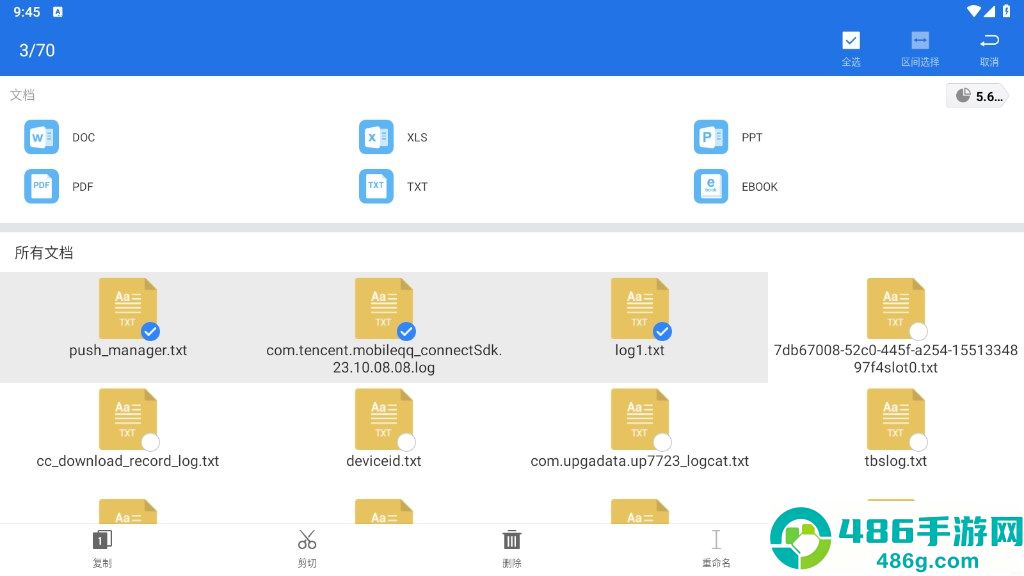The width and height of the screenshot is (1024, 576).
Task: Tap the 9:45 status bar clock
Action: click(27, 12)
